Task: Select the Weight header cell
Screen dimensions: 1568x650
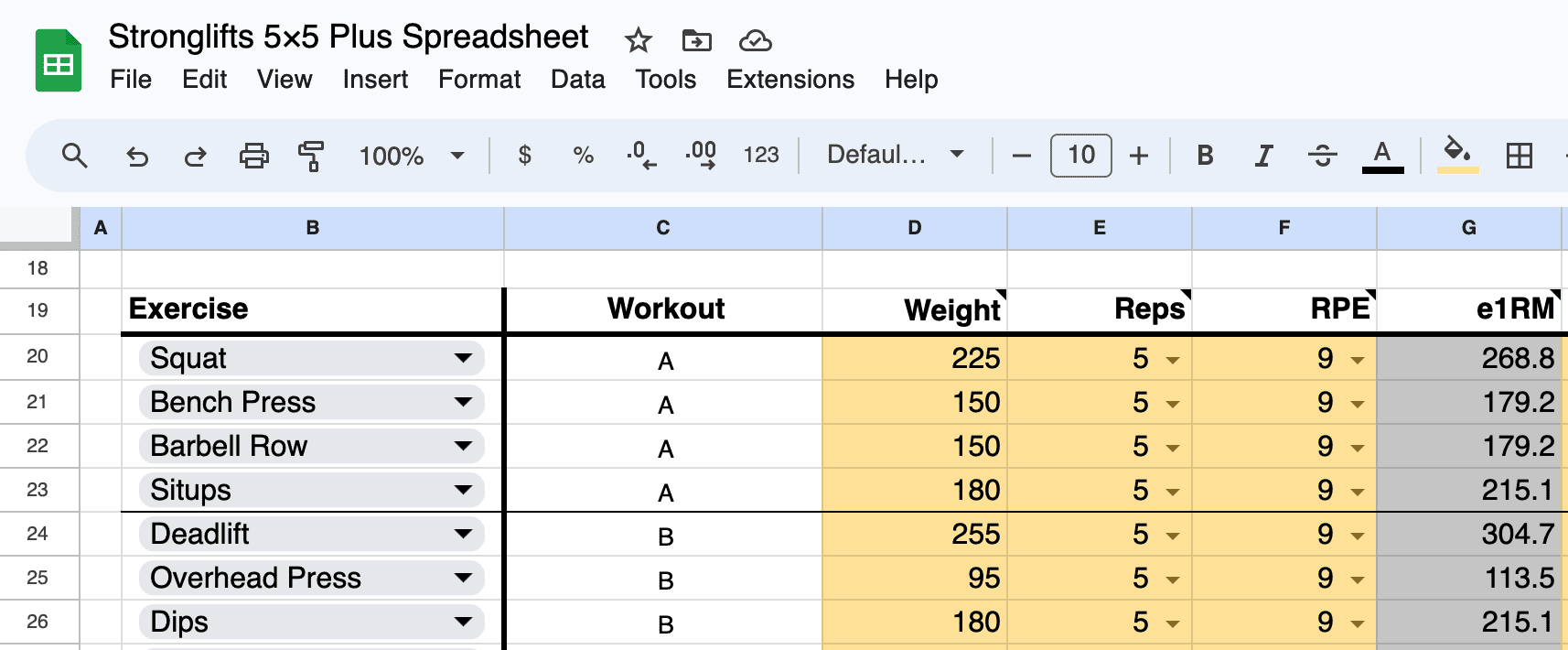Action: 915,310
